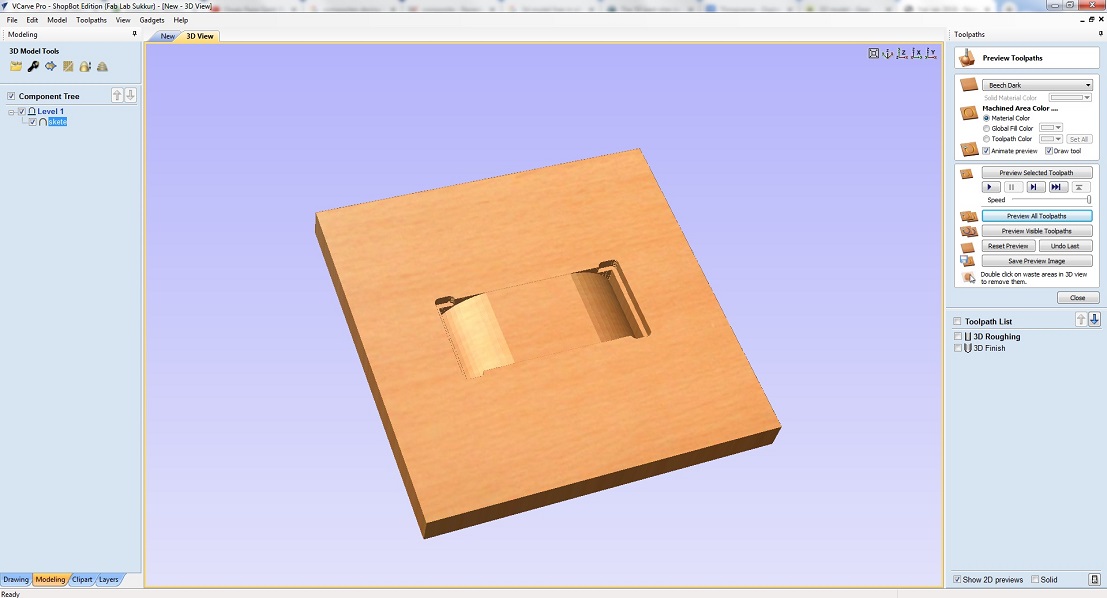Open the Edit menu

pos(32,20)
